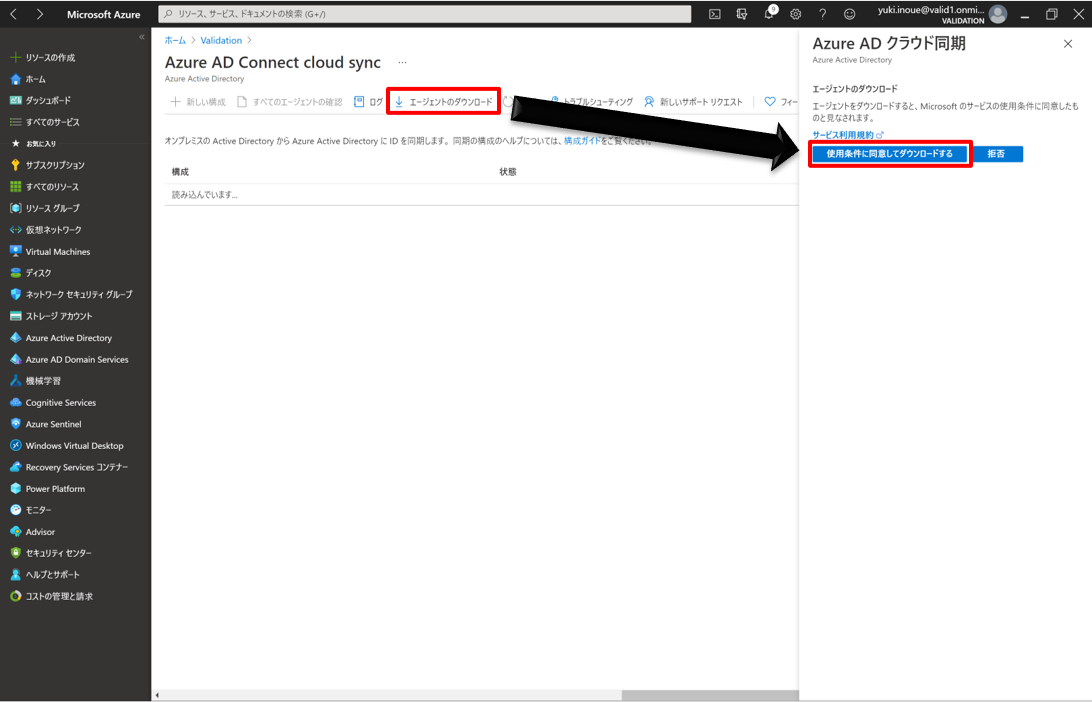
Task: Open the feedback smiley icon
Action: [850, 14]
